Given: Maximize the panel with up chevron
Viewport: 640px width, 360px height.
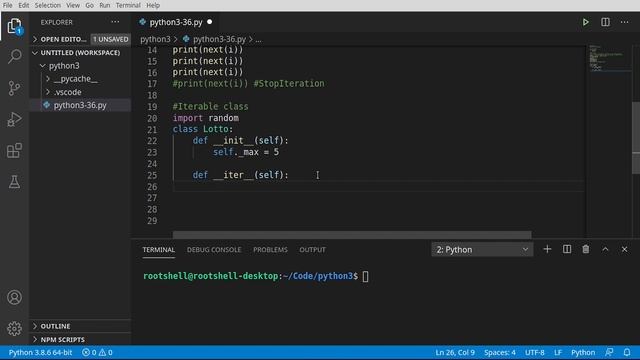Looking at the screenshot, I should pos(605,249).
